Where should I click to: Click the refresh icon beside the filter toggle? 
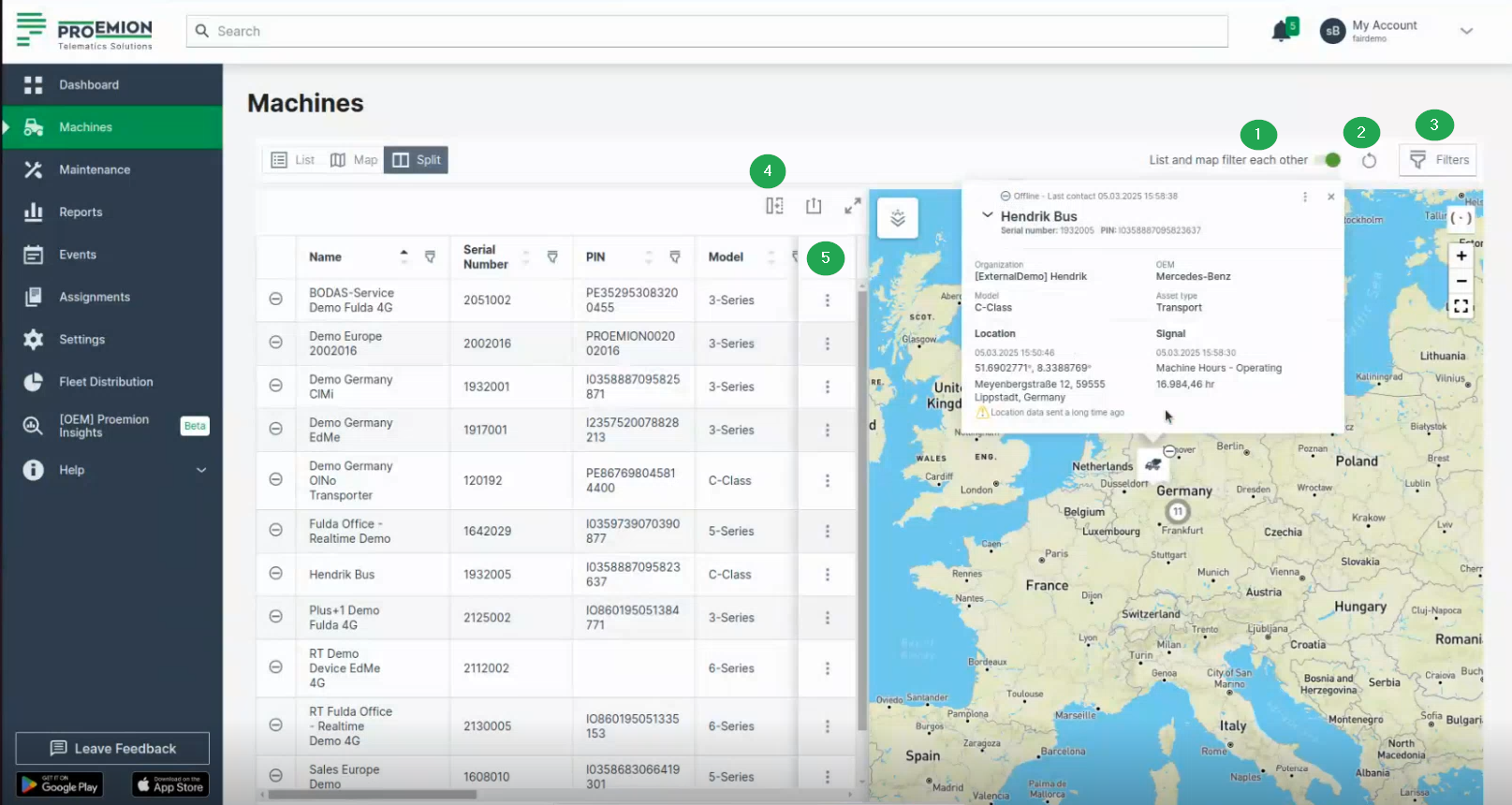(1369, 160)
